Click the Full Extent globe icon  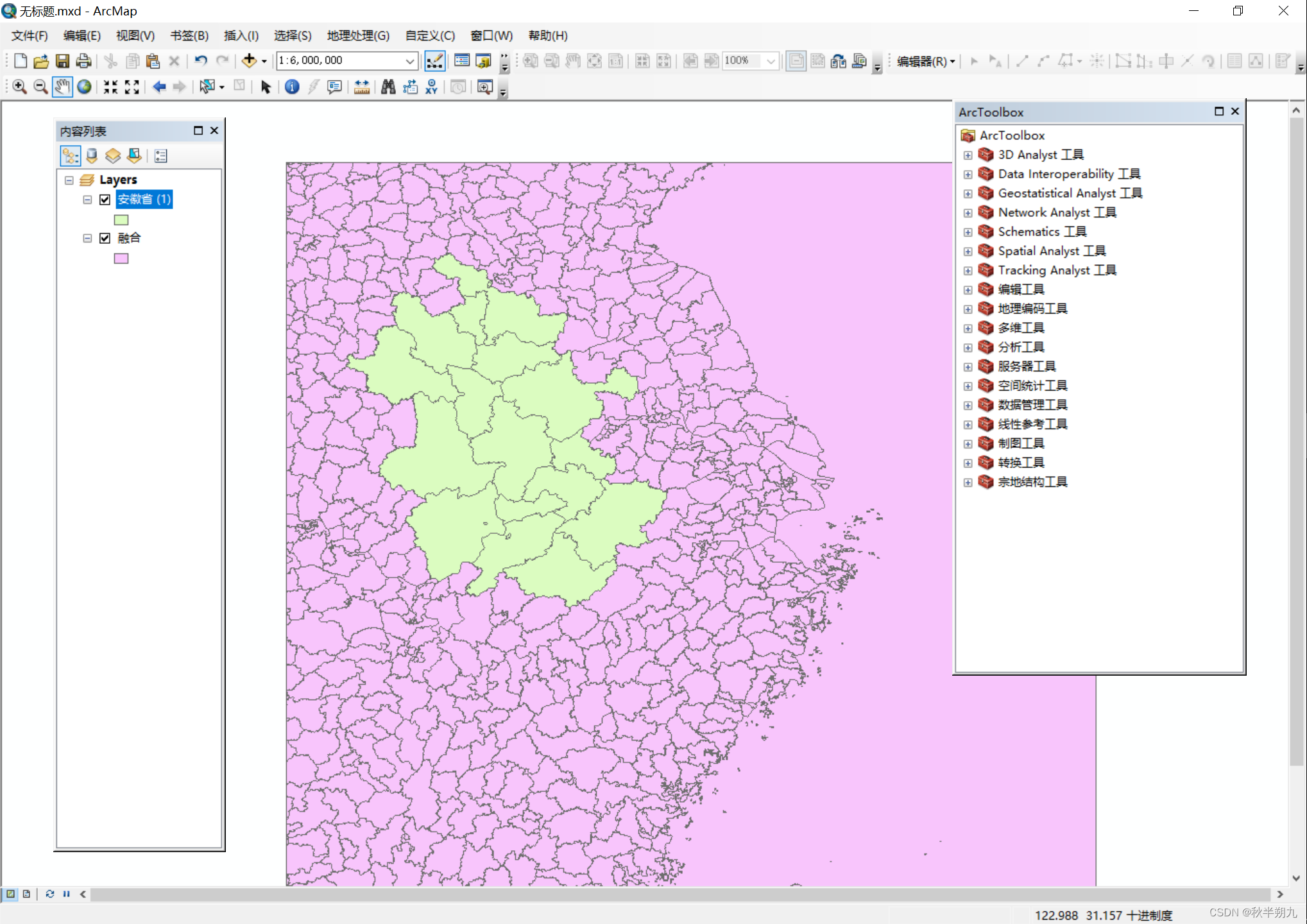click(84, 87)
